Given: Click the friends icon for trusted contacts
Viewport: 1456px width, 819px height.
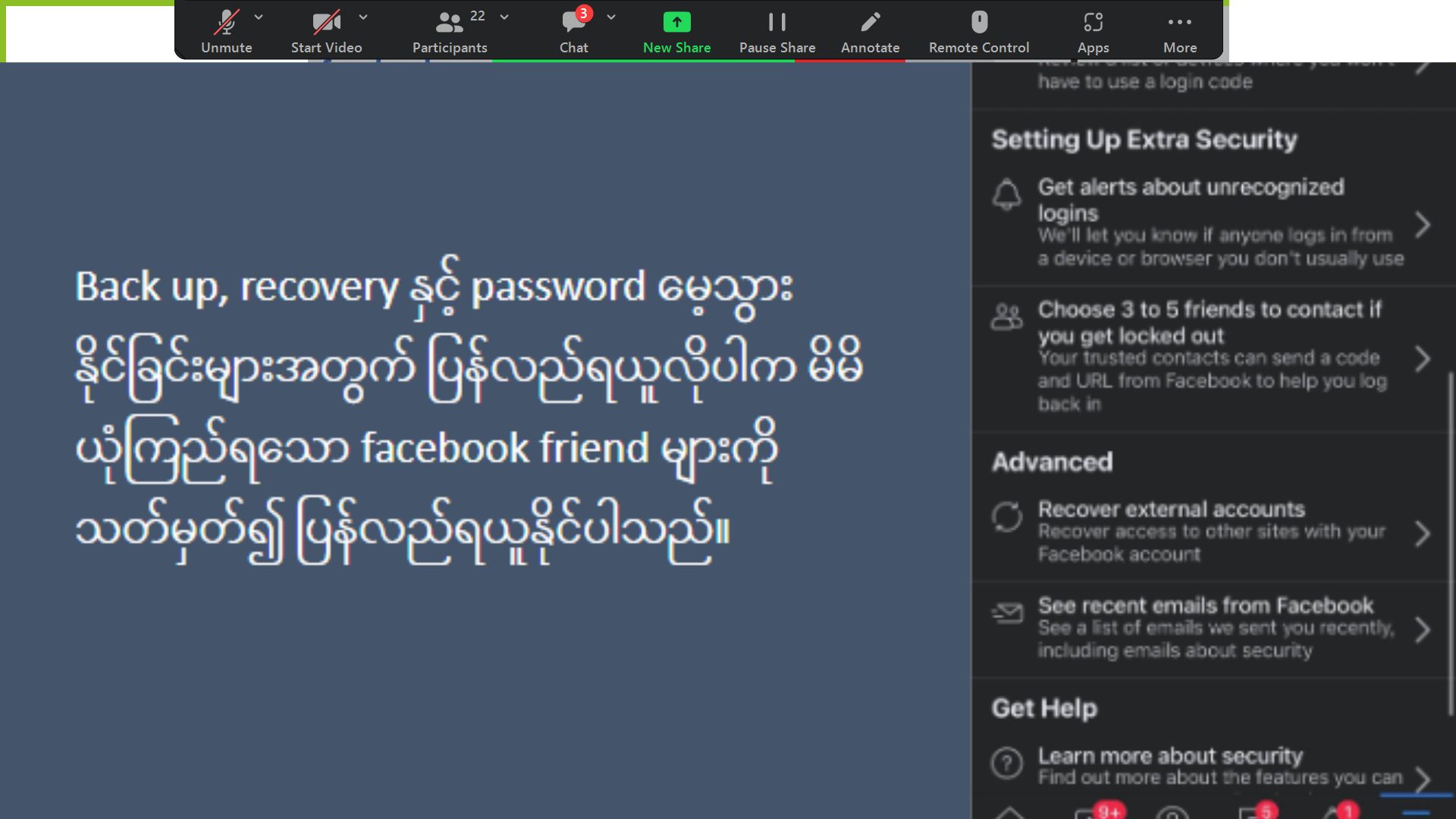Looking at the screenshot, I should coord(1007,317).
